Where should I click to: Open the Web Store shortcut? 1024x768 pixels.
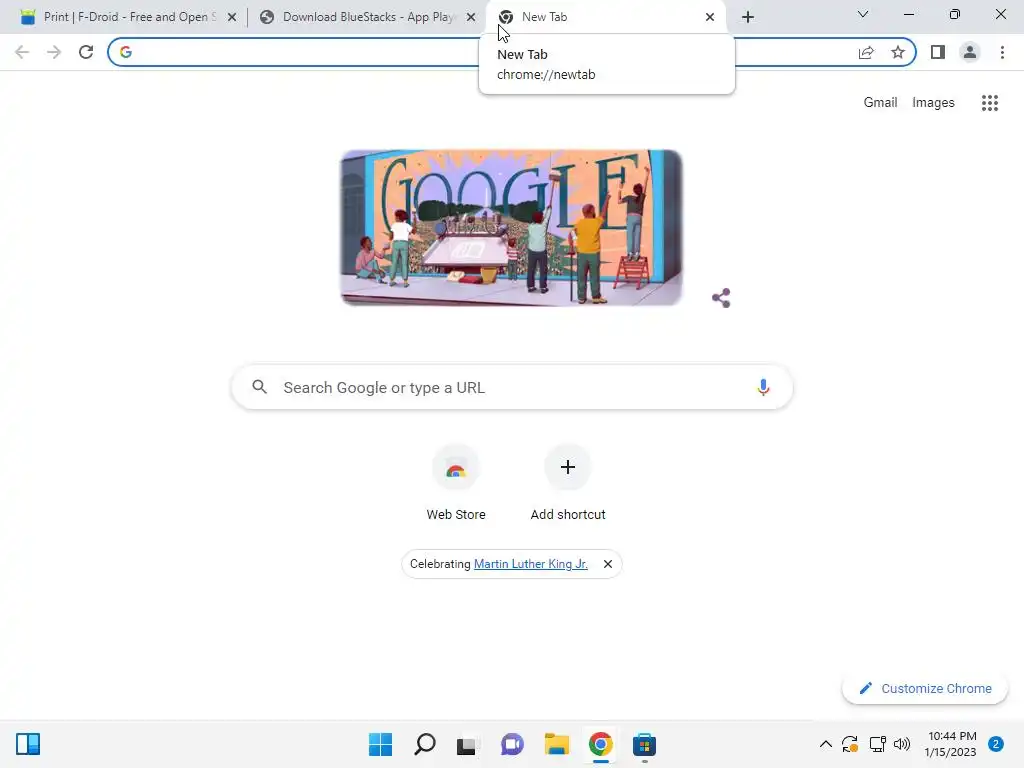click(x=456, y=483)
